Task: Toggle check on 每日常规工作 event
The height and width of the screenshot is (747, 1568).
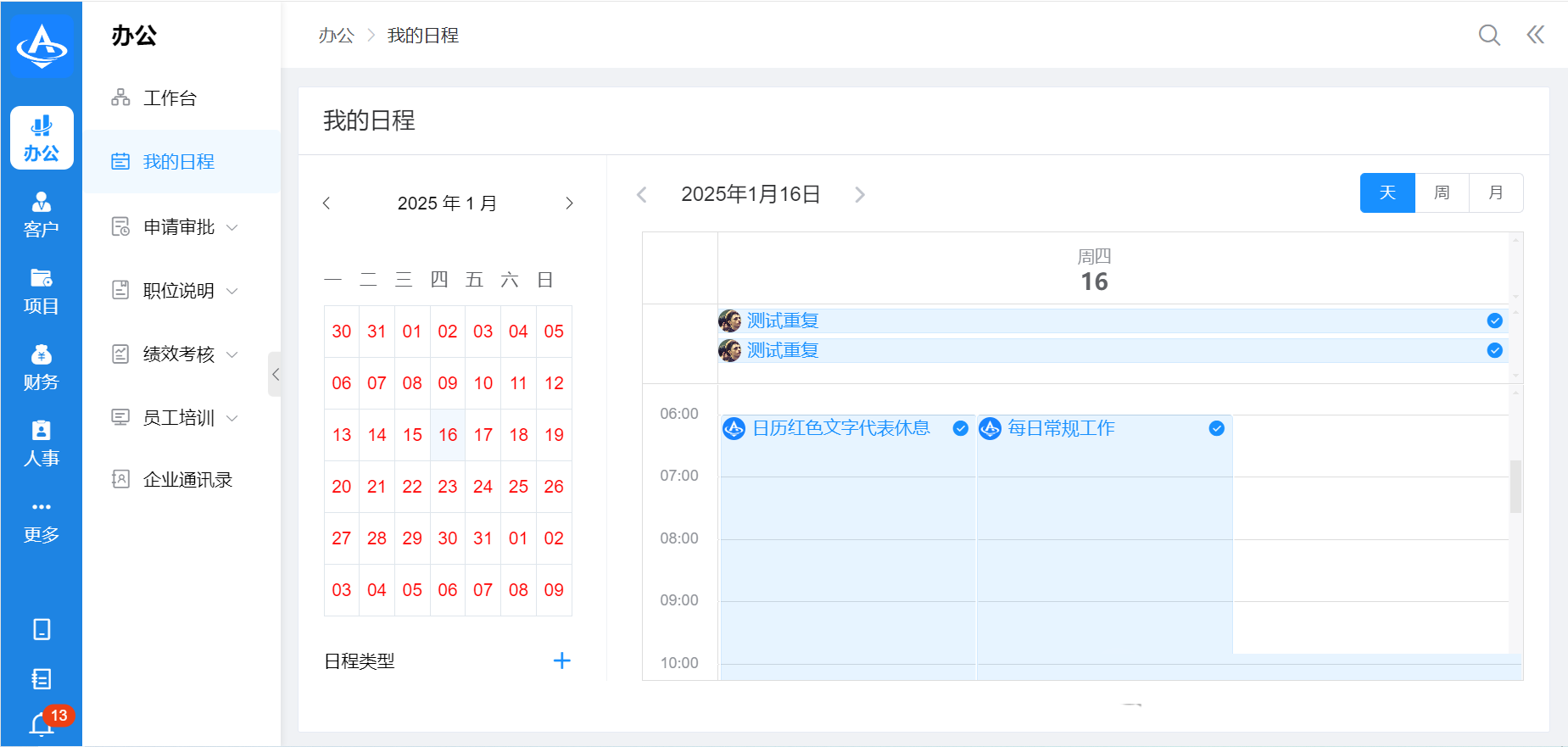Action: click(x=1217, y=428)
